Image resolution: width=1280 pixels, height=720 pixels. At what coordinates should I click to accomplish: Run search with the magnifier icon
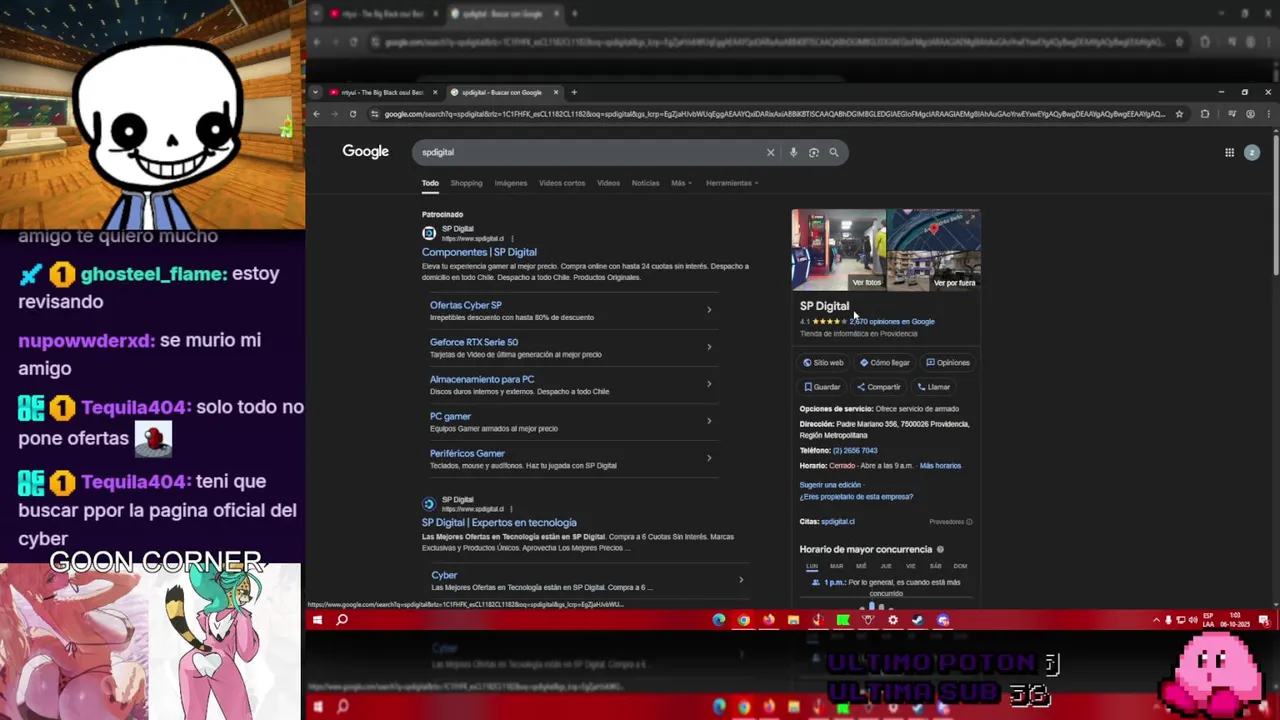click(834, 153)
